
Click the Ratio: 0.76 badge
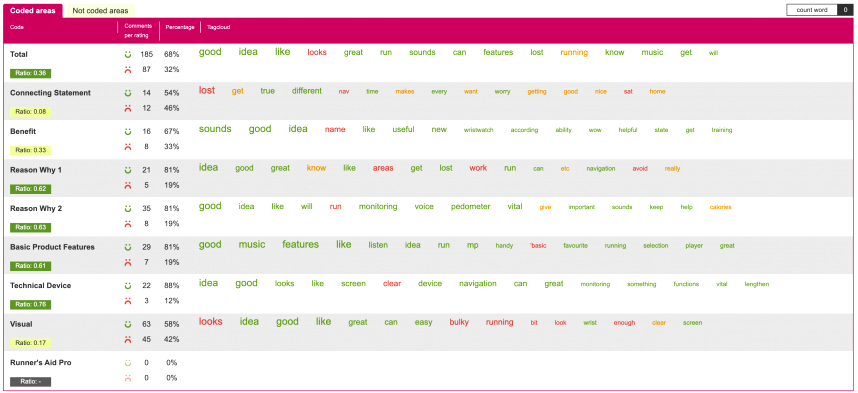click(30, 304)
